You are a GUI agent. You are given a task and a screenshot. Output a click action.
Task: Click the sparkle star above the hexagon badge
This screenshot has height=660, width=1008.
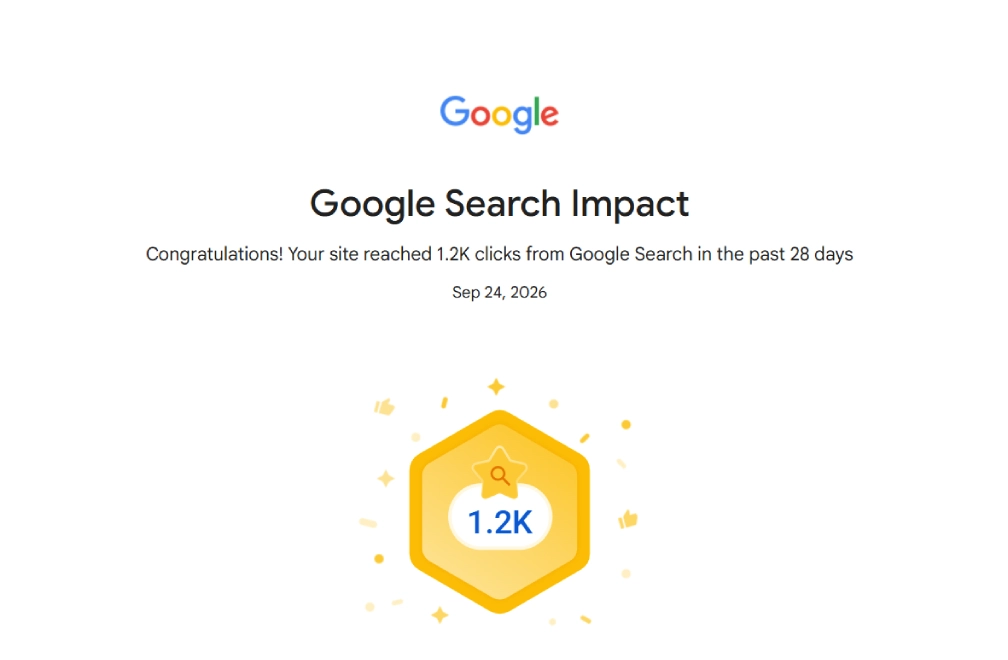click(496, 387)
